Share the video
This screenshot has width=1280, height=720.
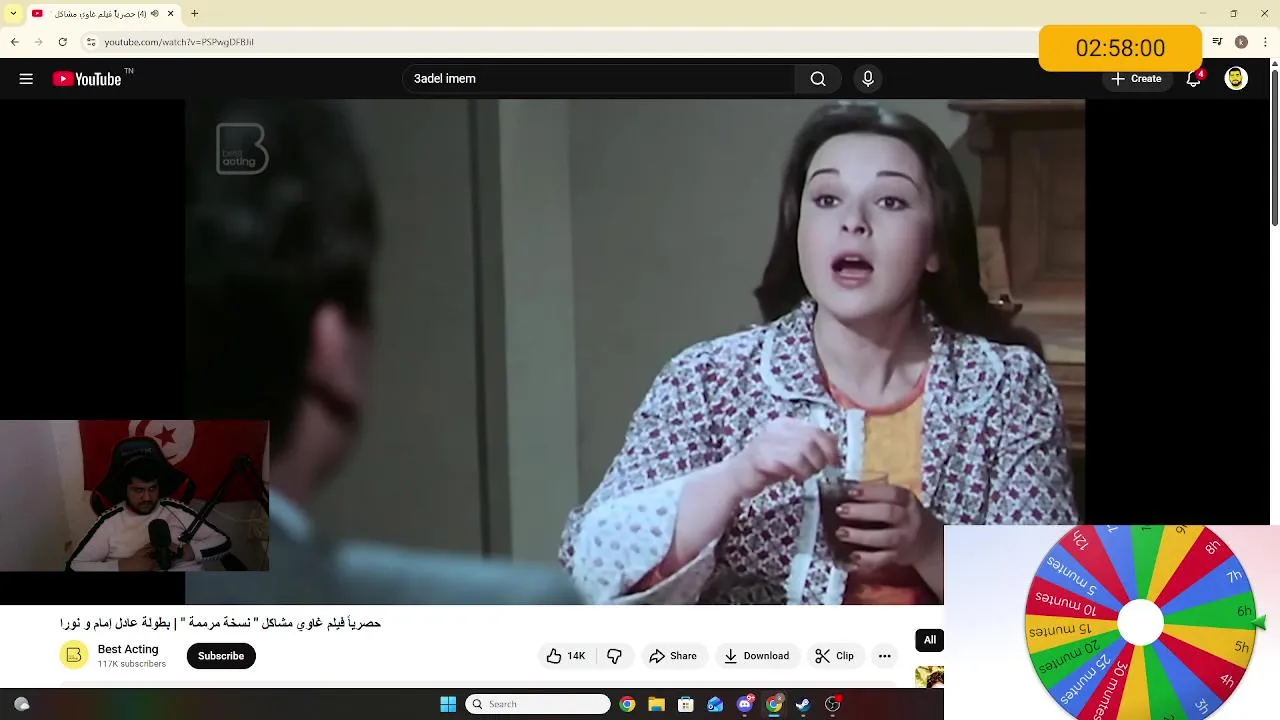tap(673, 656)
